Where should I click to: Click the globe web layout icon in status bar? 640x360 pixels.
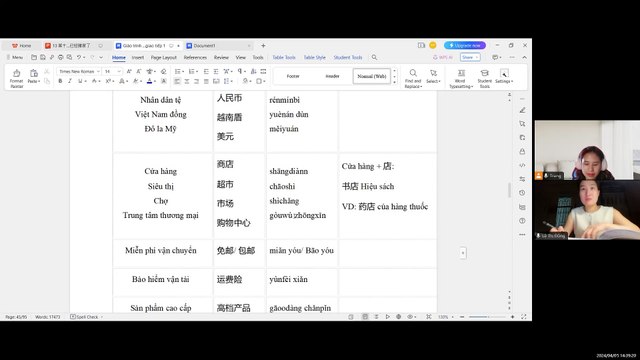(x=398, y=317)
